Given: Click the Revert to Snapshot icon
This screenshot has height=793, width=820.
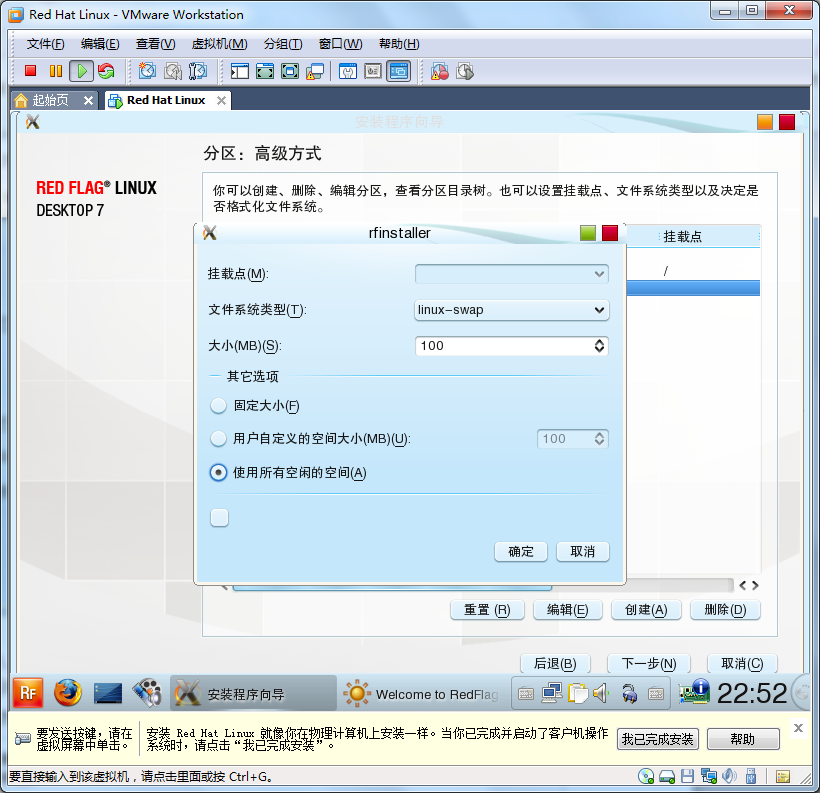Looking at the screenshot, I should coord(173,71).
